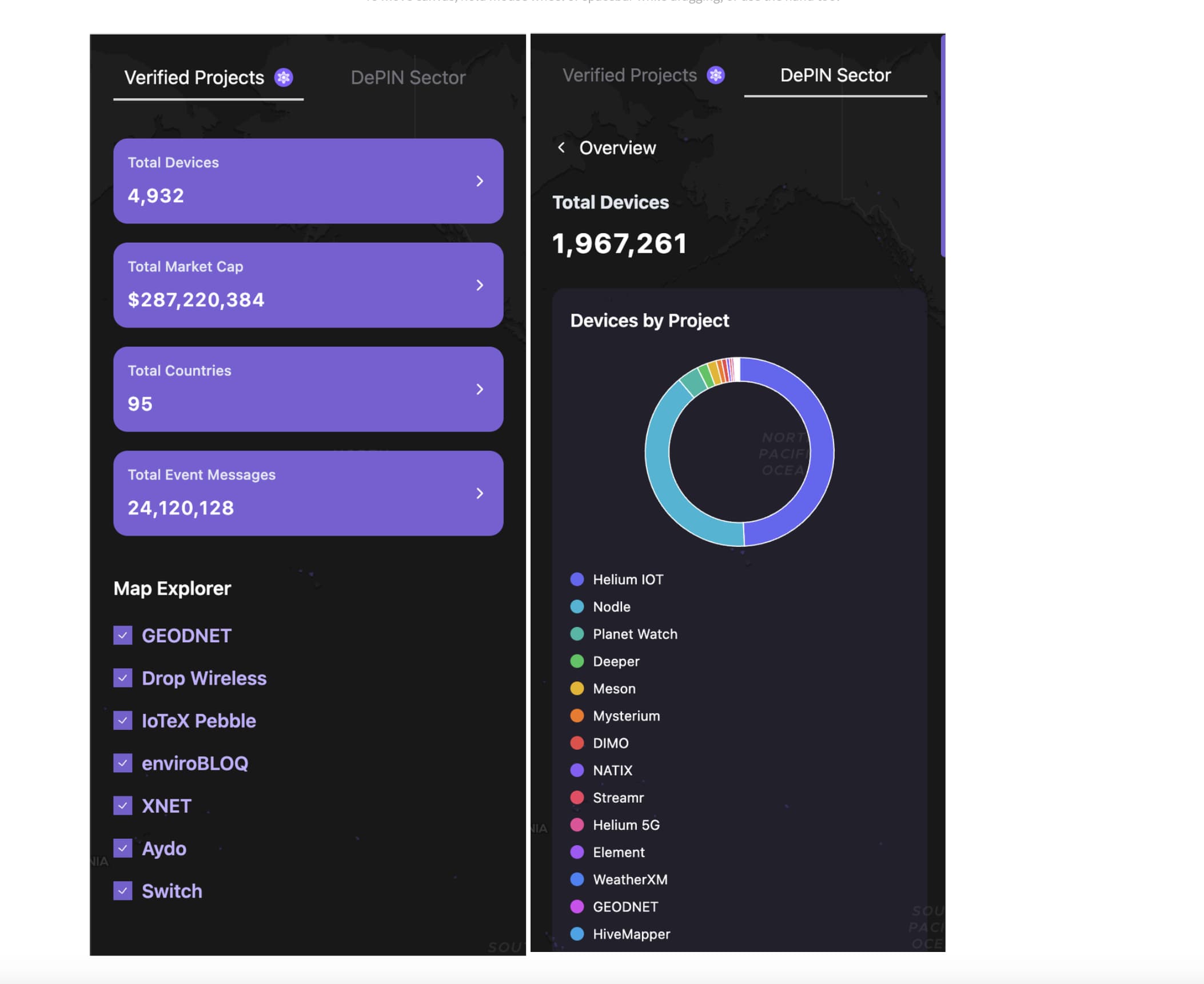Click the Devices by Project heading
The width and height of the screenshot is (1204, 984).
(649, 321)
